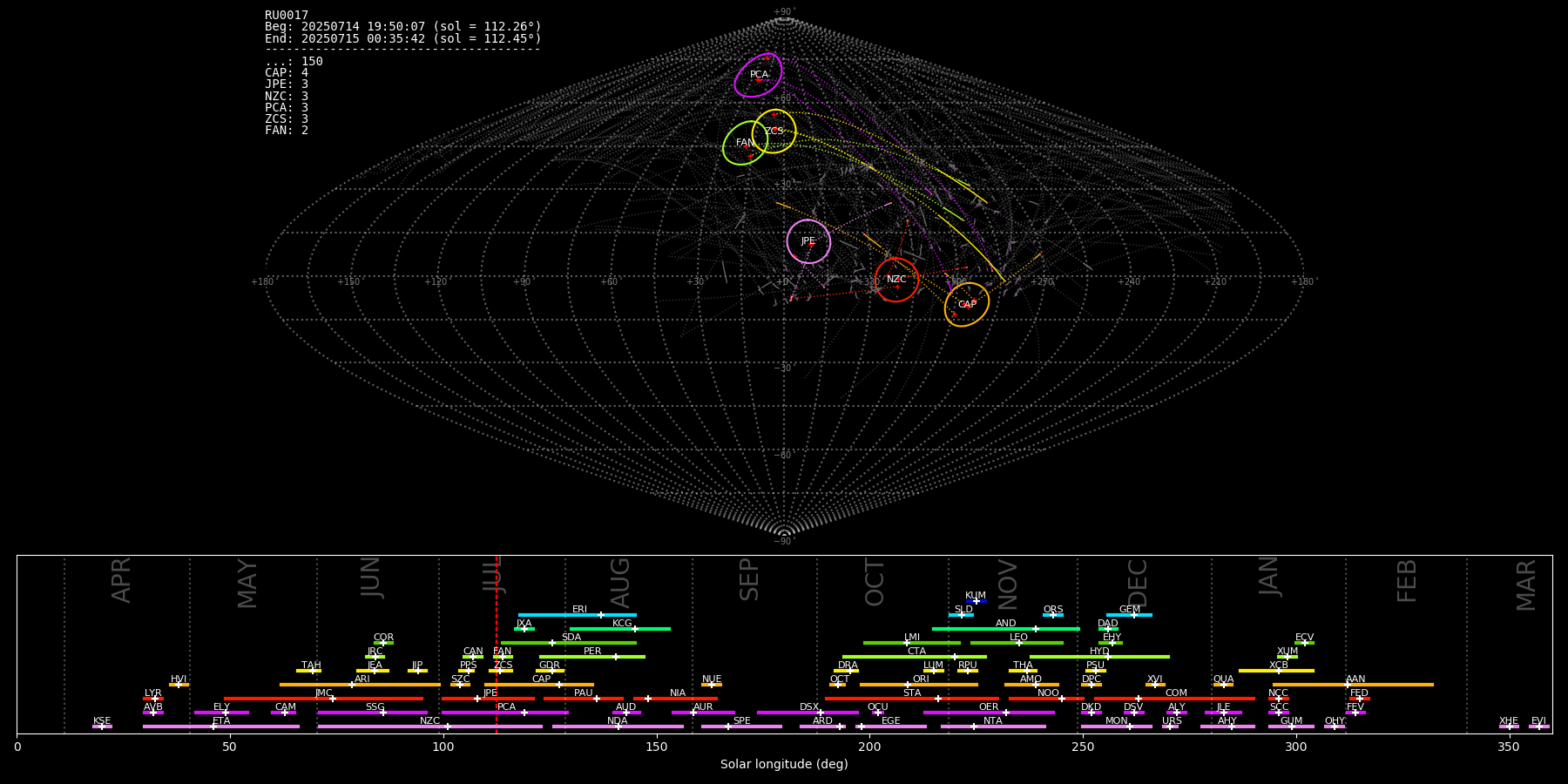1568x784 pixels.
Task: Select the KUM label above the timeline bars
Action: coord(976,595)
